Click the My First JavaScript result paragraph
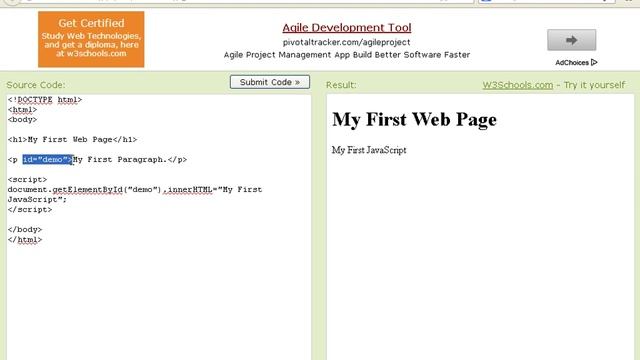The height and width of the screenshot is (360, 640). click(369, 150)
